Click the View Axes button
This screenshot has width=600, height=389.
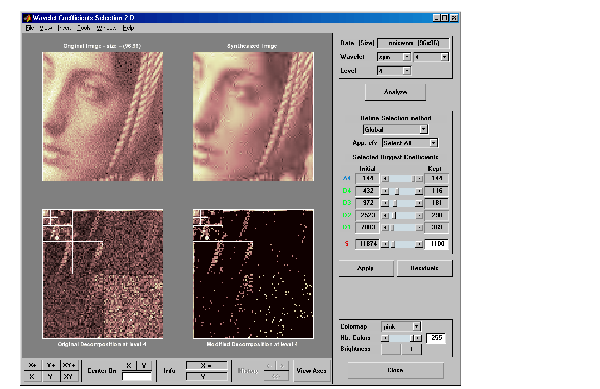(311, 371)
